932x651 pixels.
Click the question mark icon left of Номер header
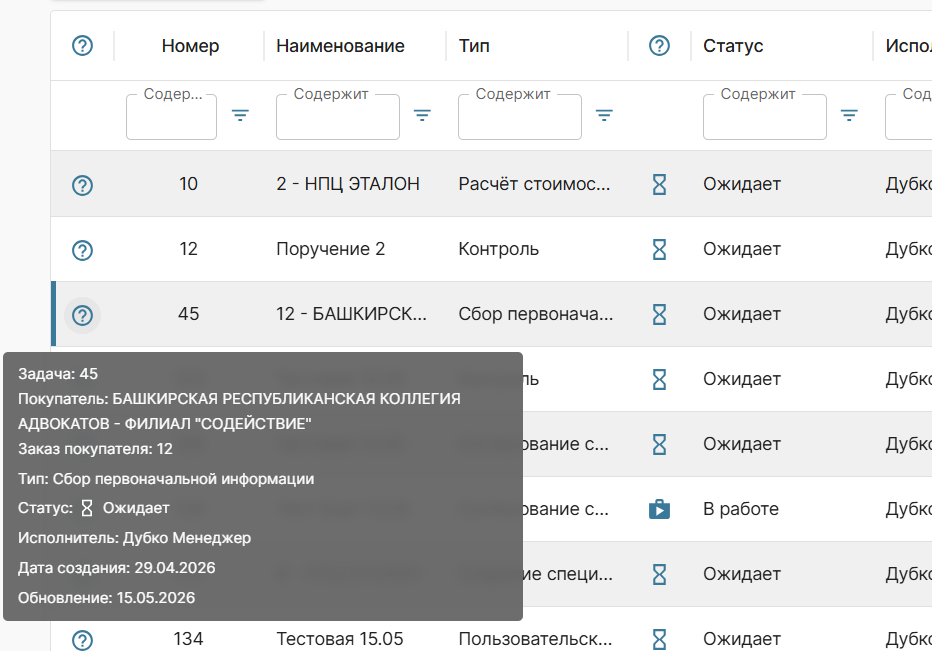[82, 45]
